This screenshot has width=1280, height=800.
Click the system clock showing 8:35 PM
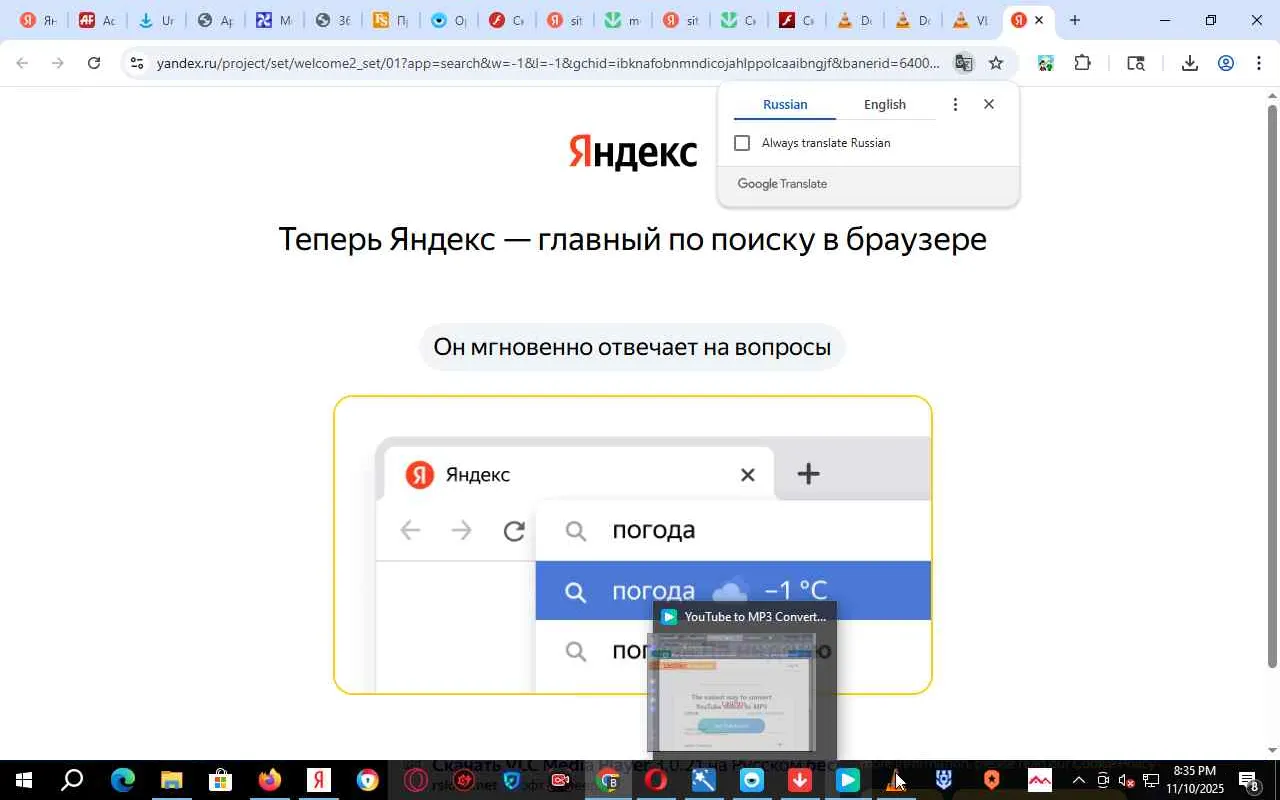pyautogui.click(x=1194, y=780)
